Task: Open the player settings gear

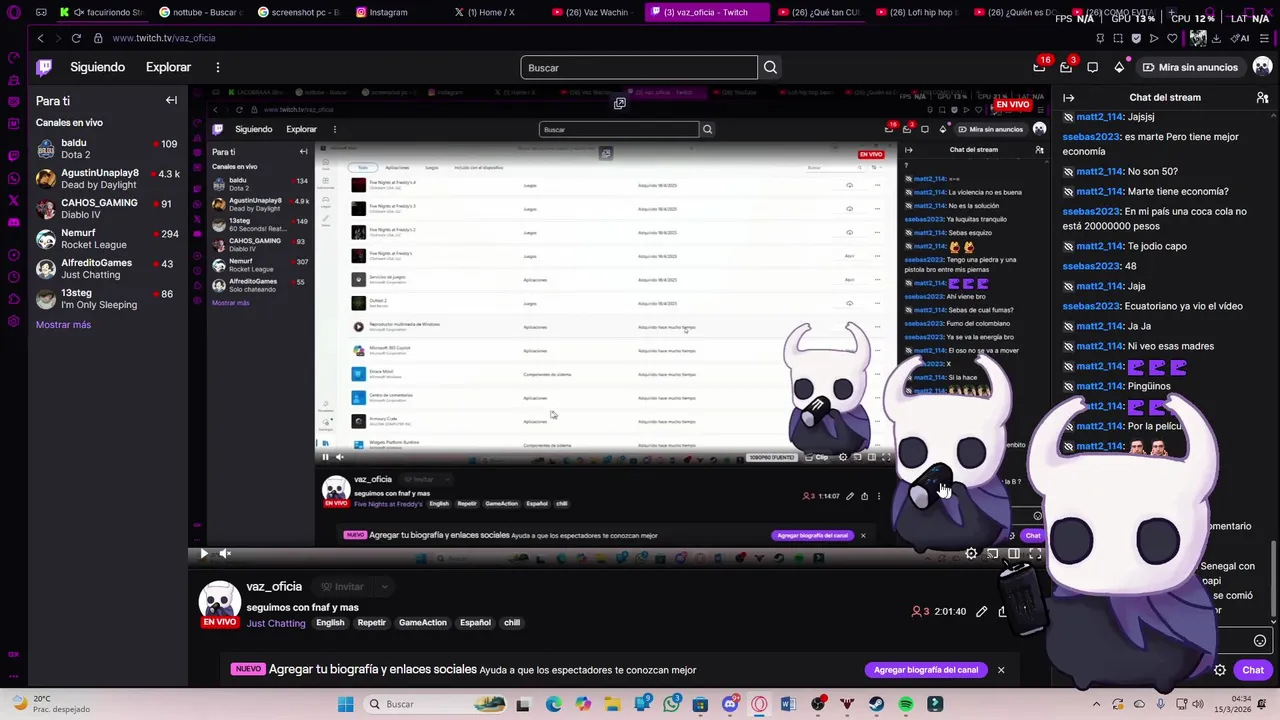Action: tap(971, 553)
